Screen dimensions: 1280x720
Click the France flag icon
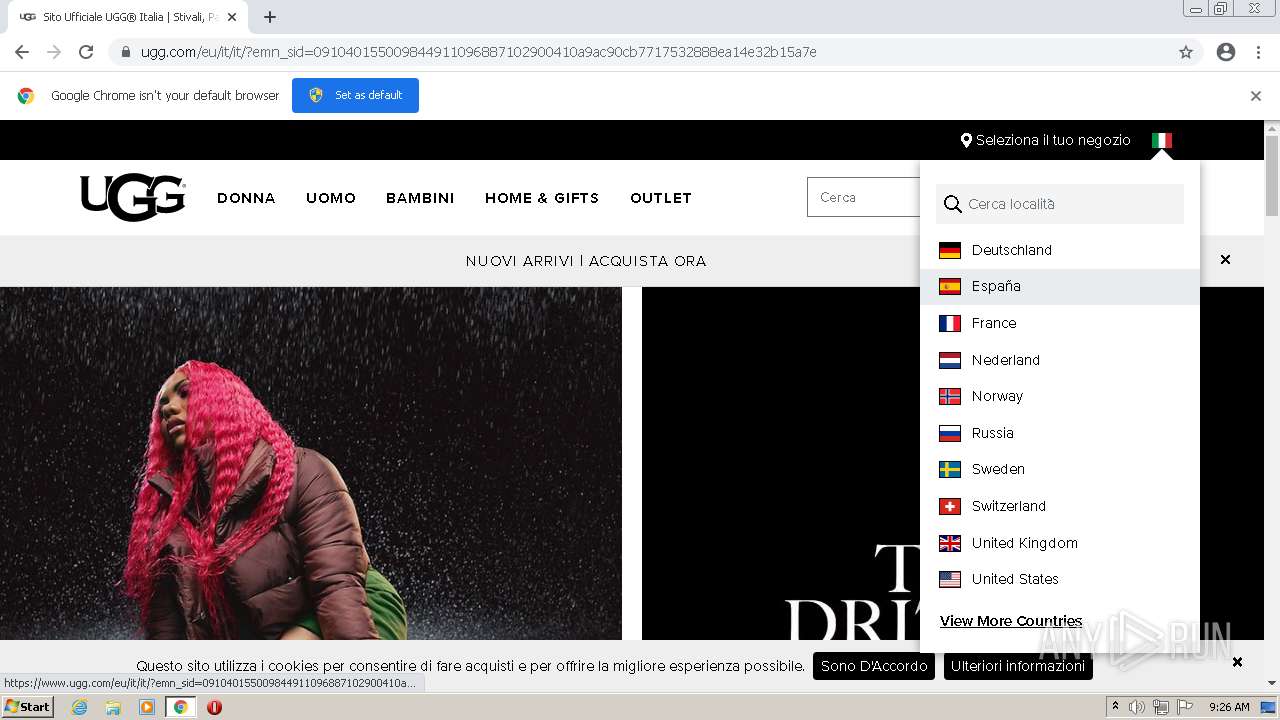click(x=950, y=323)
